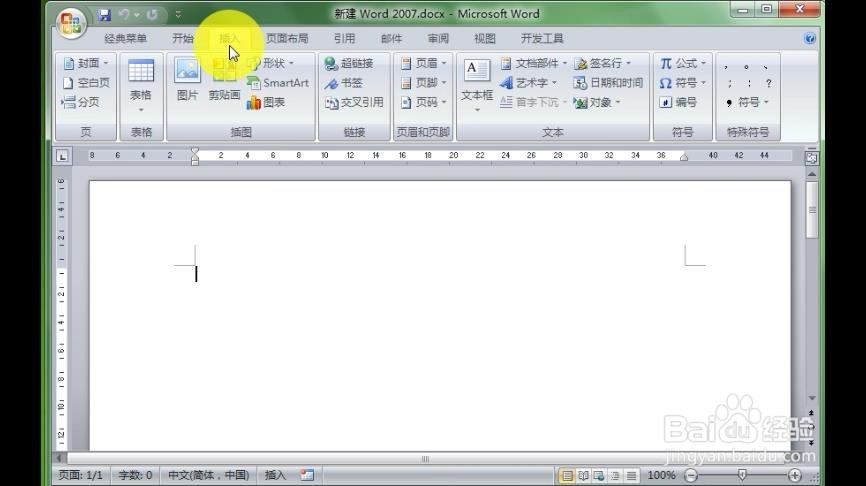866x486 pixels.
Task: Insert a 交叉引用 cross-reference
Action: 354,102
